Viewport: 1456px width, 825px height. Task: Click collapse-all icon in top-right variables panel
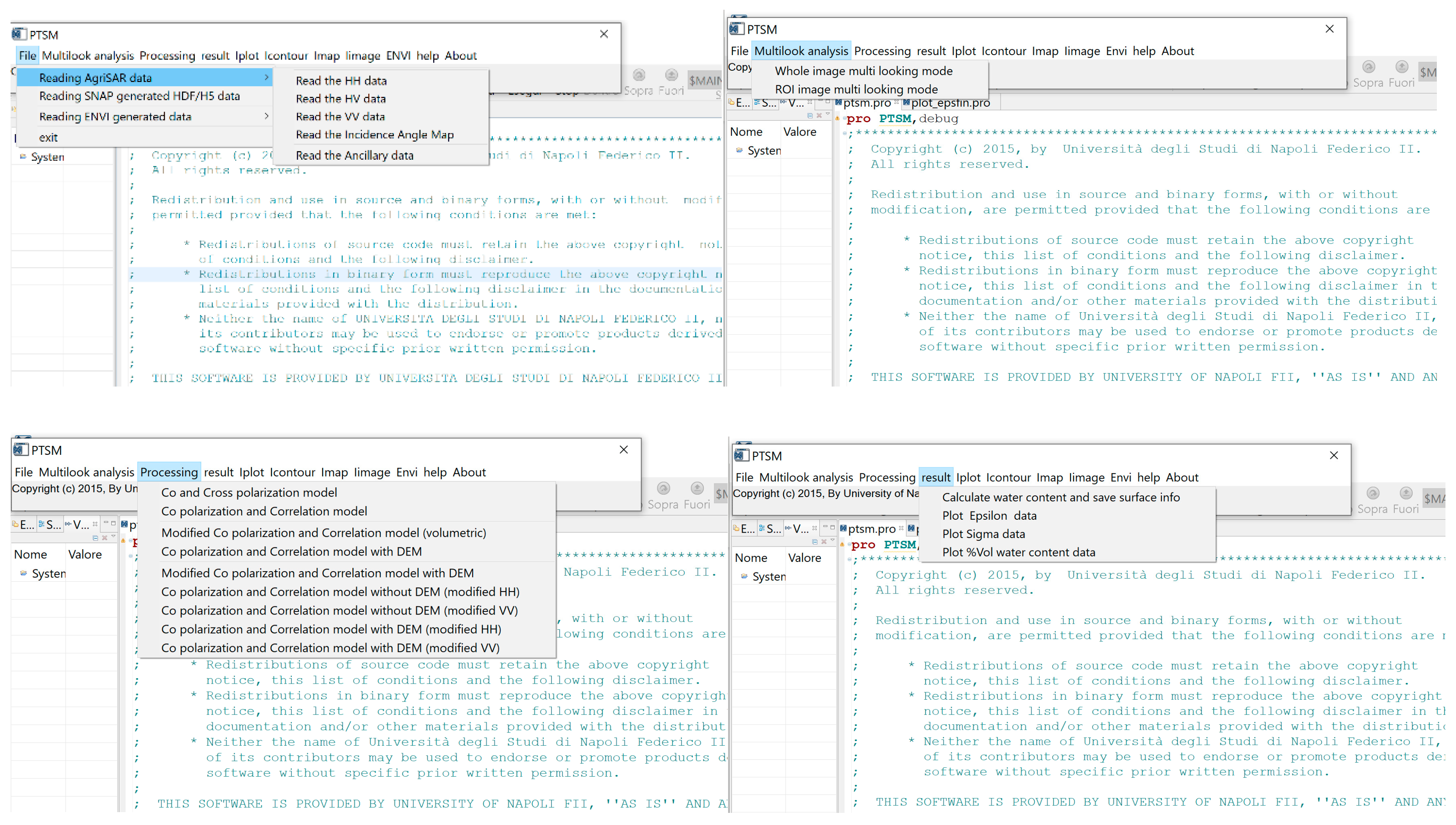click(810, 116)
